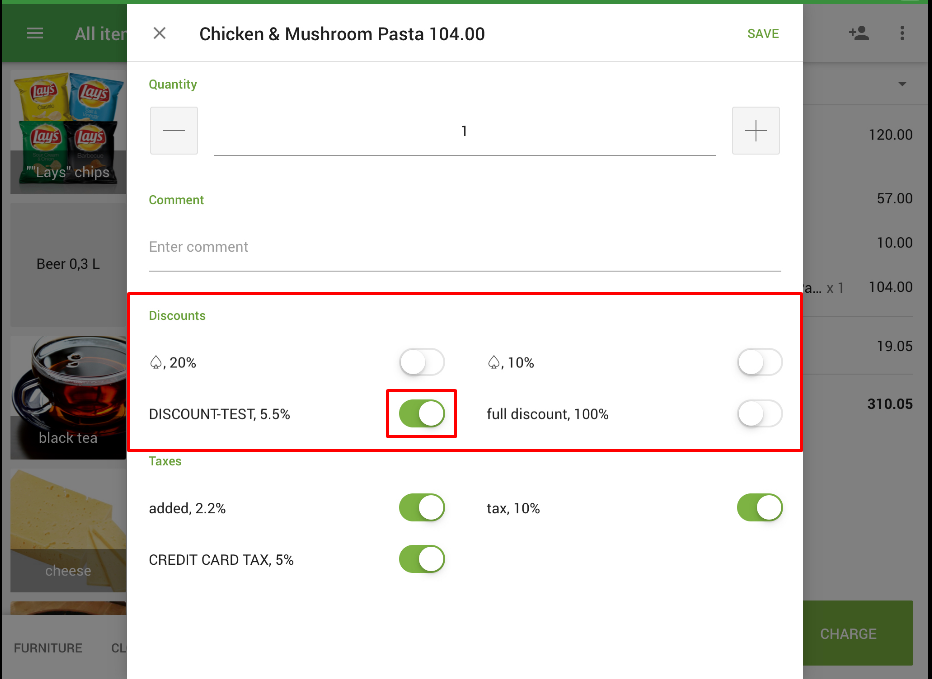The width and height of the screenshot is (932, 679).
Task: Enable the 10% discount switch
Action: click(x=759, y=362)
